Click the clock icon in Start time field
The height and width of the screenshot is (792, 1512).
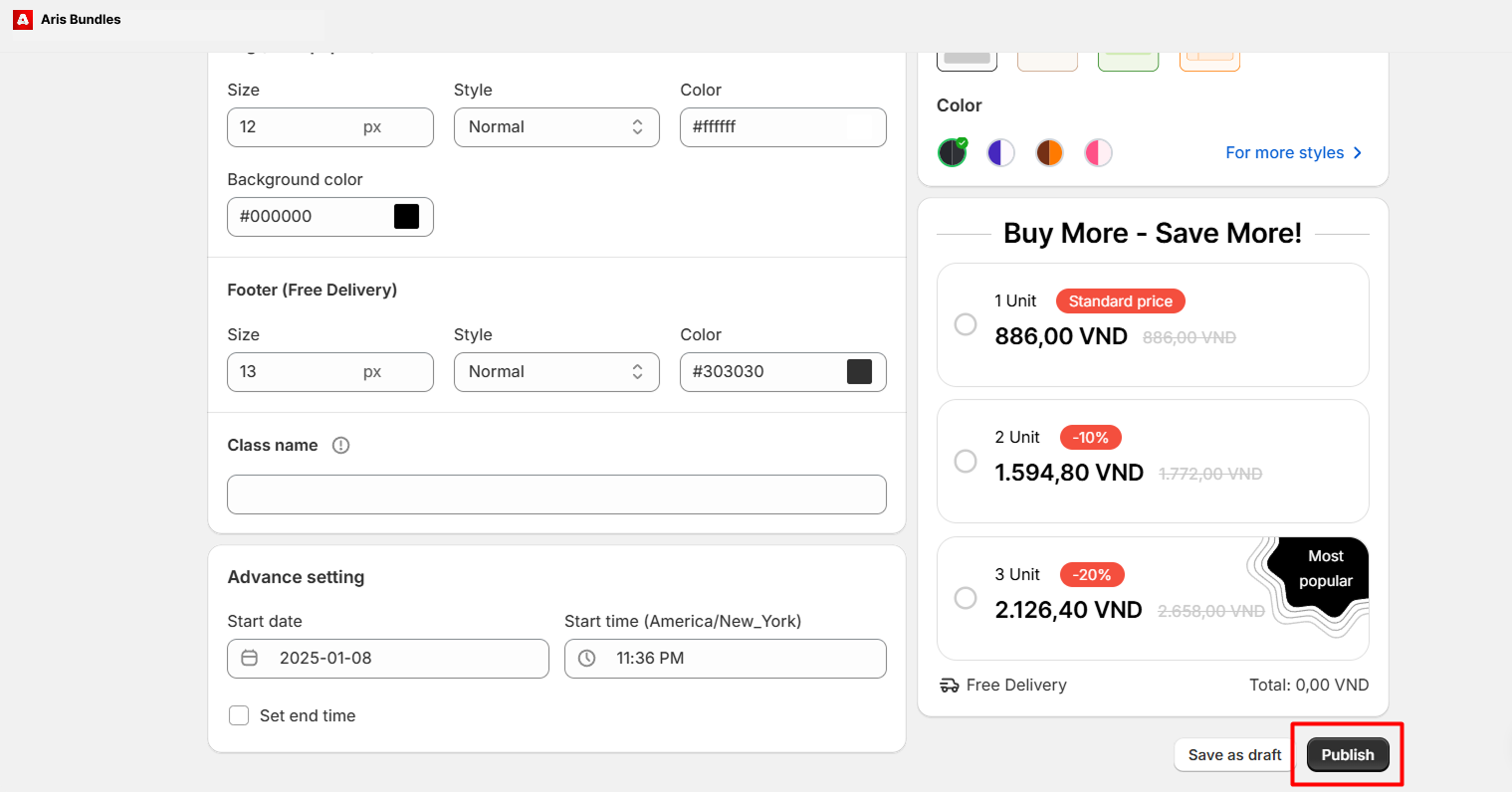point(587,658)
